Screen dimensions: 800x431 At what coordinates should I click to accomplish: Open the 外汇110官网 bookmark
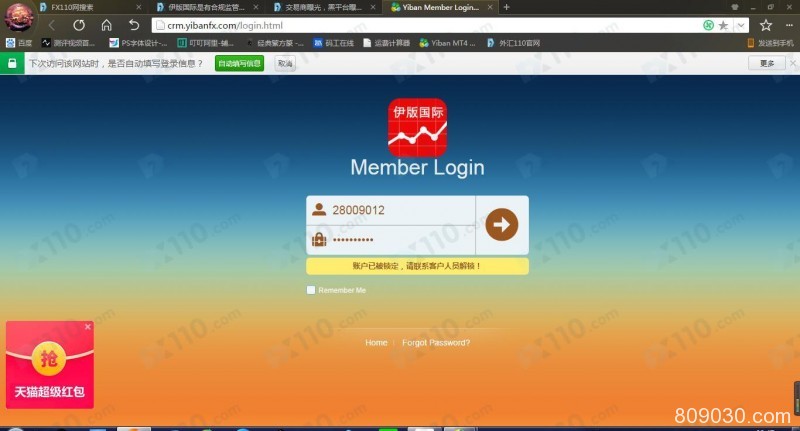point(513,43)
